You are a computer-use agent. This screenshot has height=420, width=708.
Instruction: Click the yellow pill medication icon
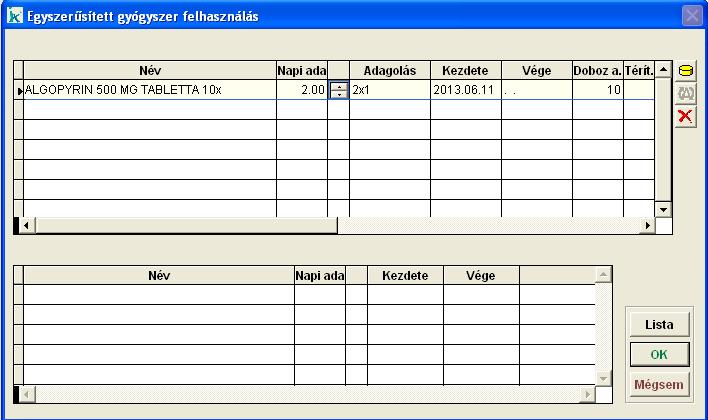coord(686,71)
